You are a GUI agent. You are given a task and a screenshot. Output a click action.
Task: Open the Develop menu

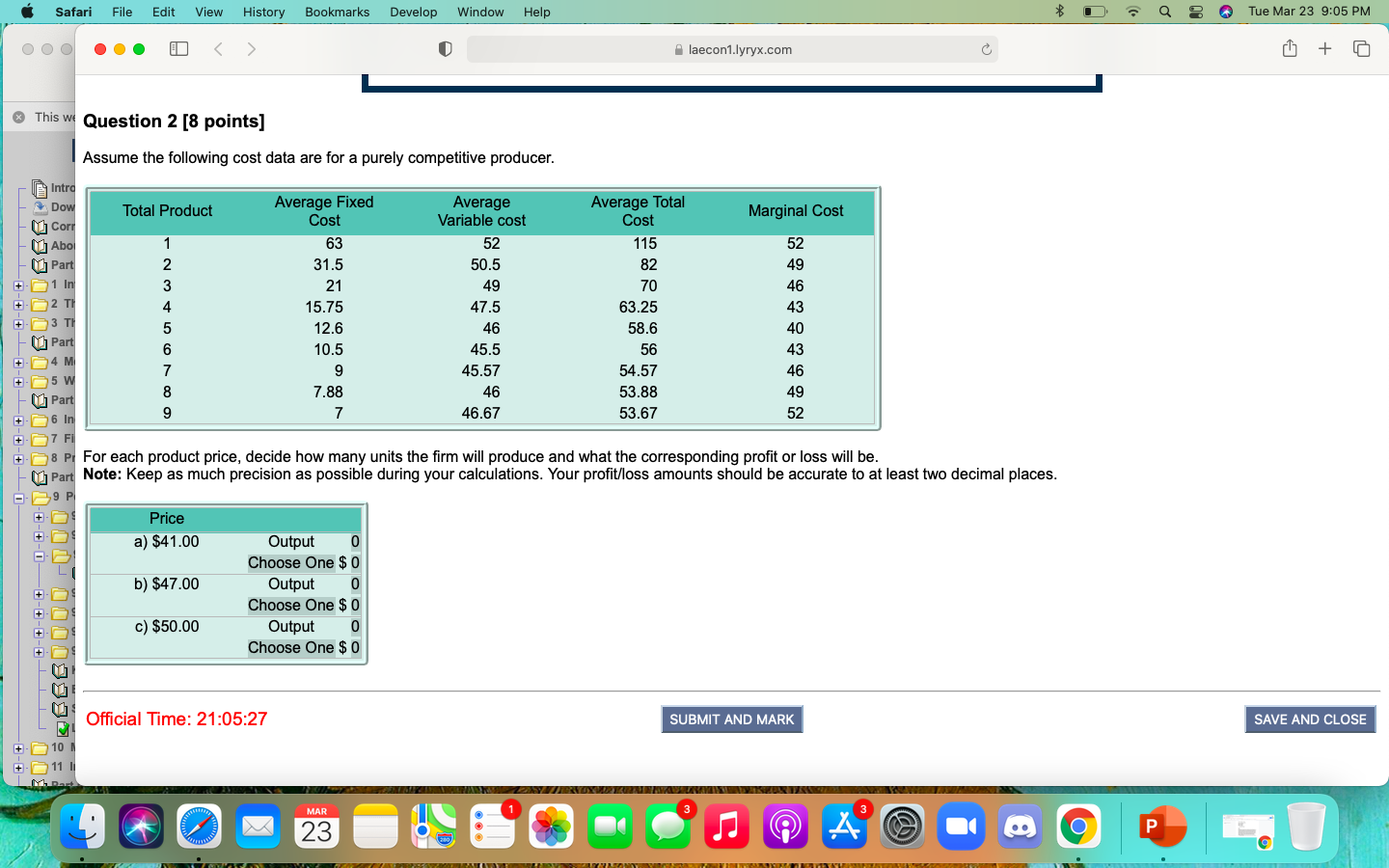(413, 12)
